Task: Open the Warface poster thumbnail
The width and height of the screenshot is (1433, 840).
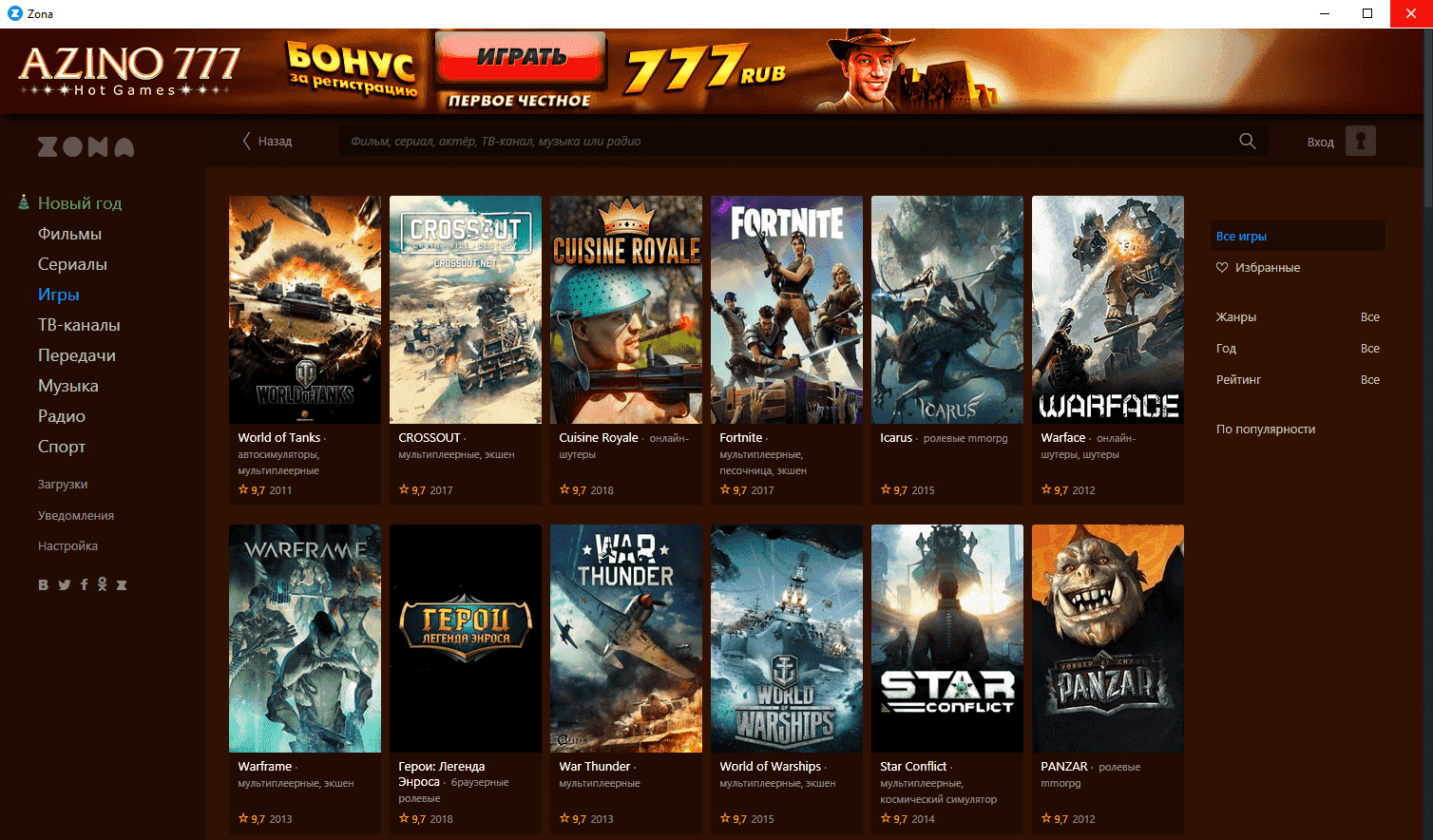Action: [1108, 310]
